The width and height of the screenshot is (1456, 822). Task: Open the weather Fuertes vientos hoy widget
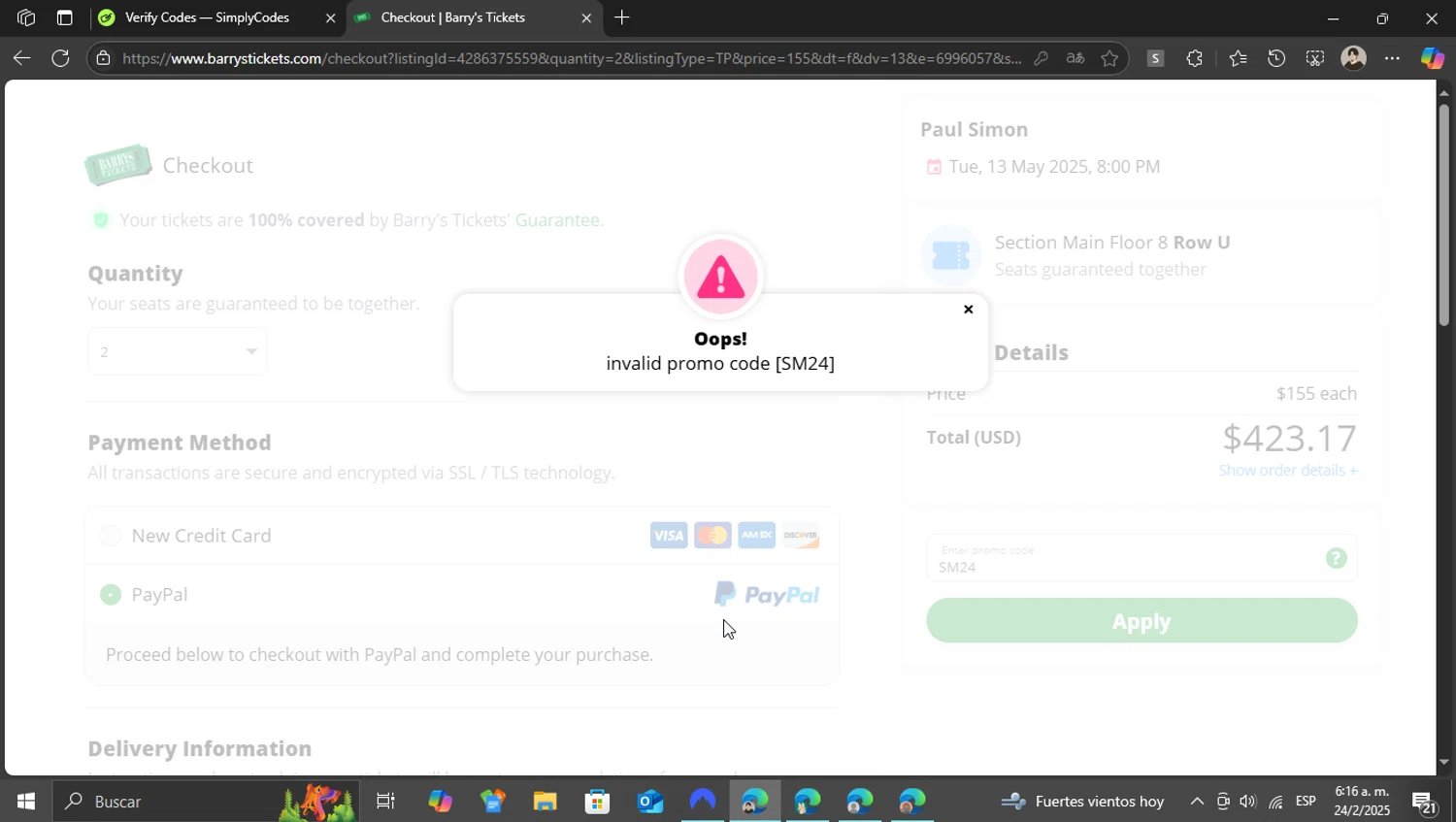pos(1082,802)
